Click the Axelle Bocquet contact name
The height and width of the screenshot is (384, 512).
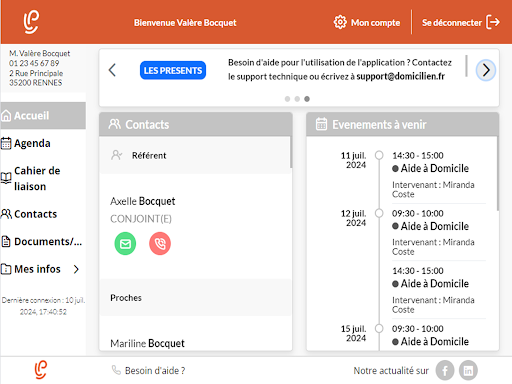coord(143,201)
